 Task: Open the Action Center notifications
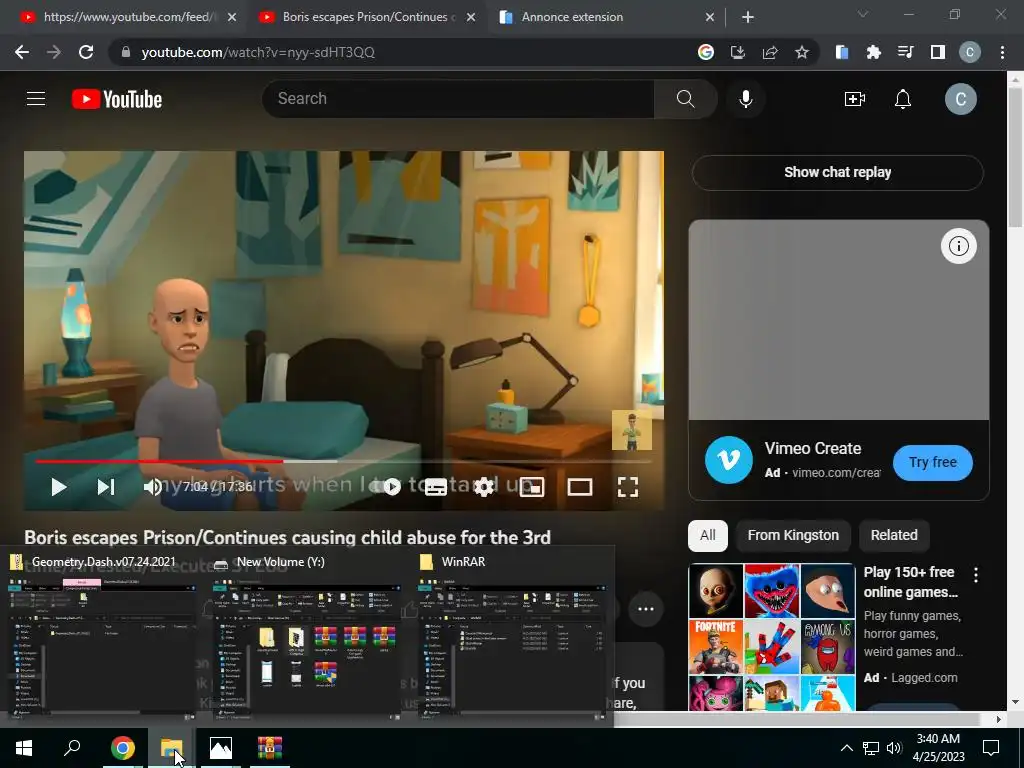click(x=991, y=748)
